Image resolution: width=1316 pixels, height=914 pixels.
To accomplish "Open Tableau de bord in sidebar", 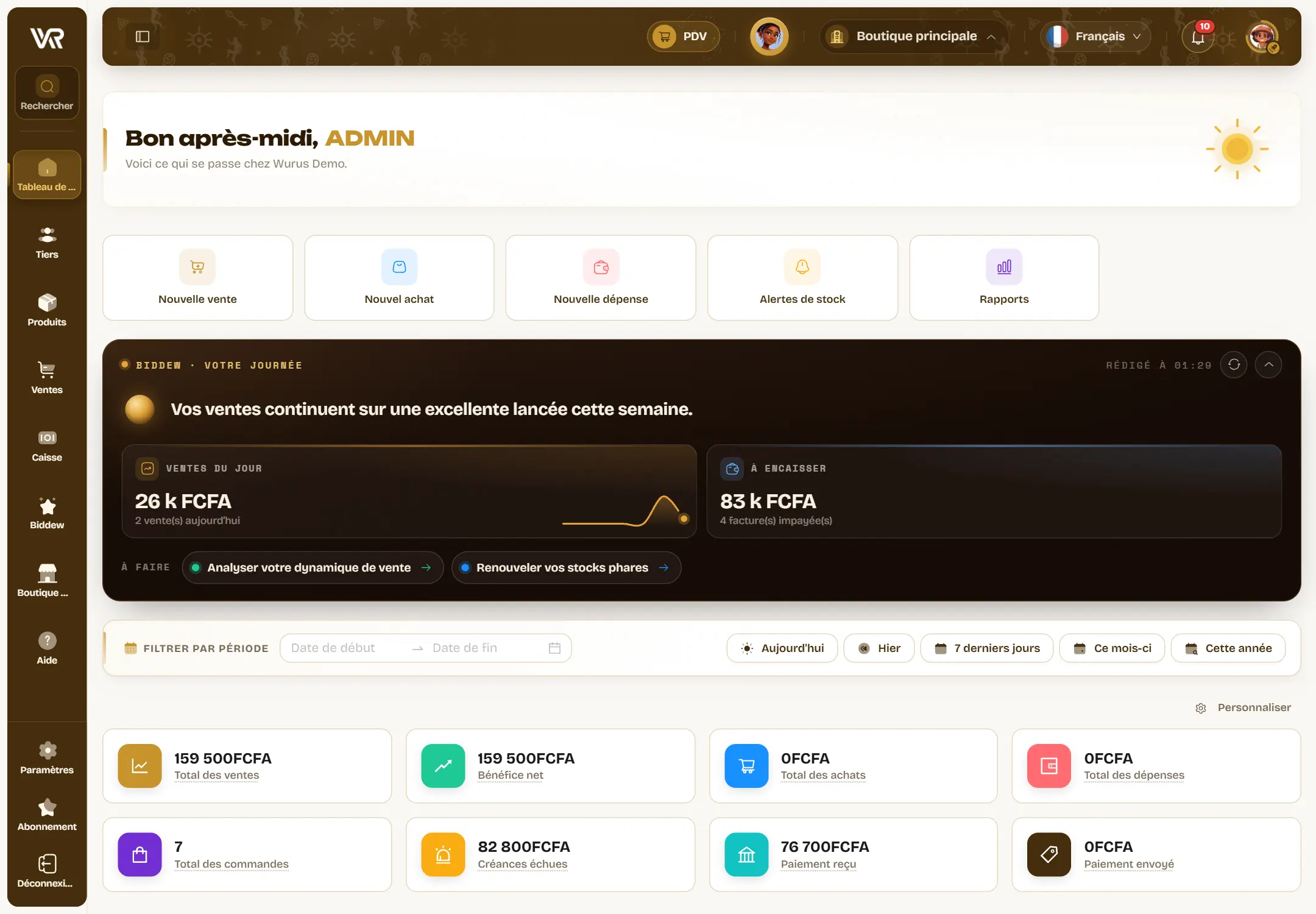I will point(47,175).
